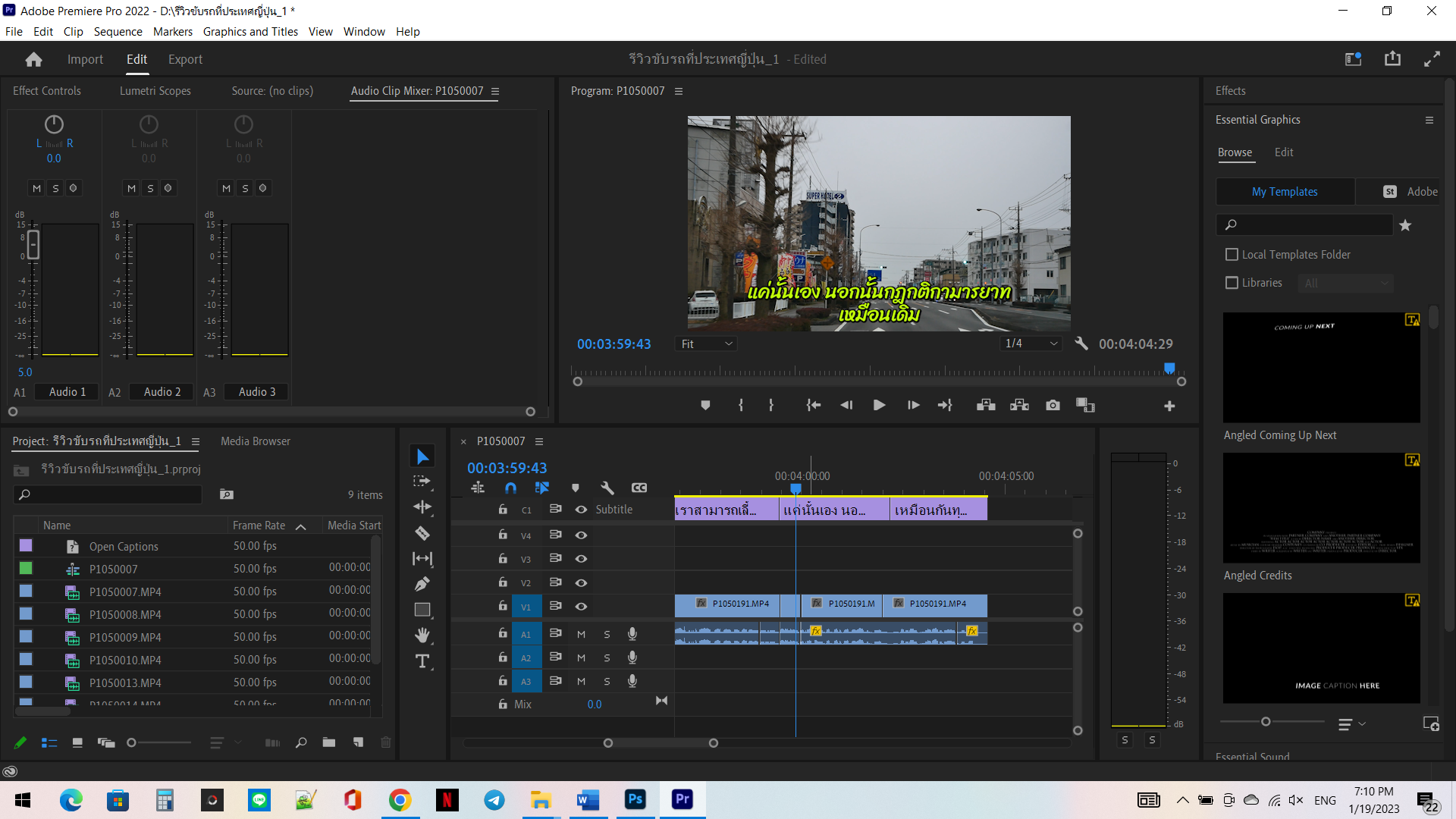
Task: Click New Bin folder icon in Project panel
Action: click(328, 742)
